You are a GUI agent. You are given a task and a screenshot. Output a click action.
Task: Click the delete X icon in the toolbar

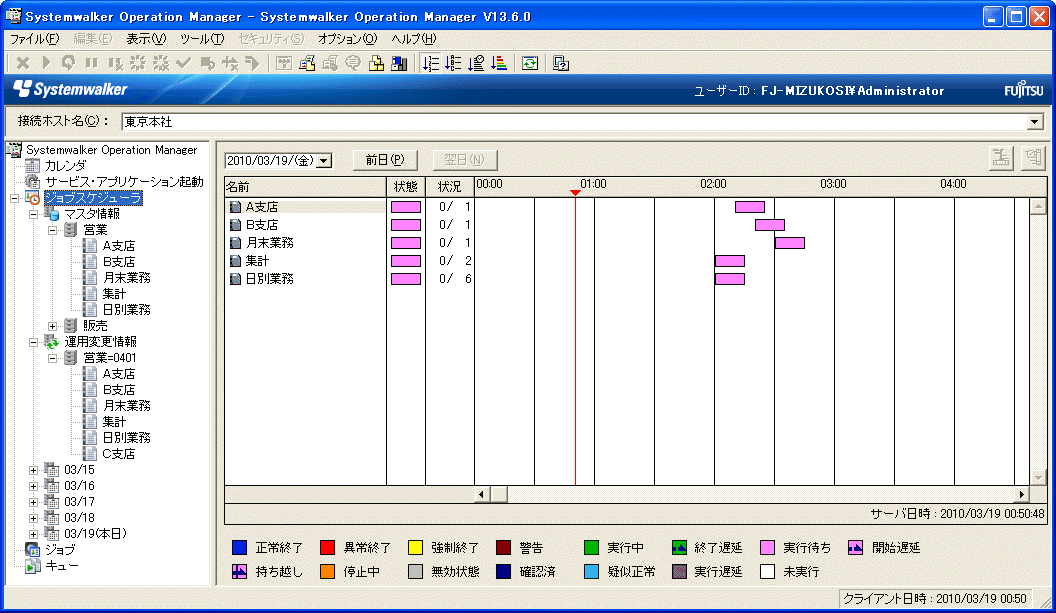click(x=23, y=63)
